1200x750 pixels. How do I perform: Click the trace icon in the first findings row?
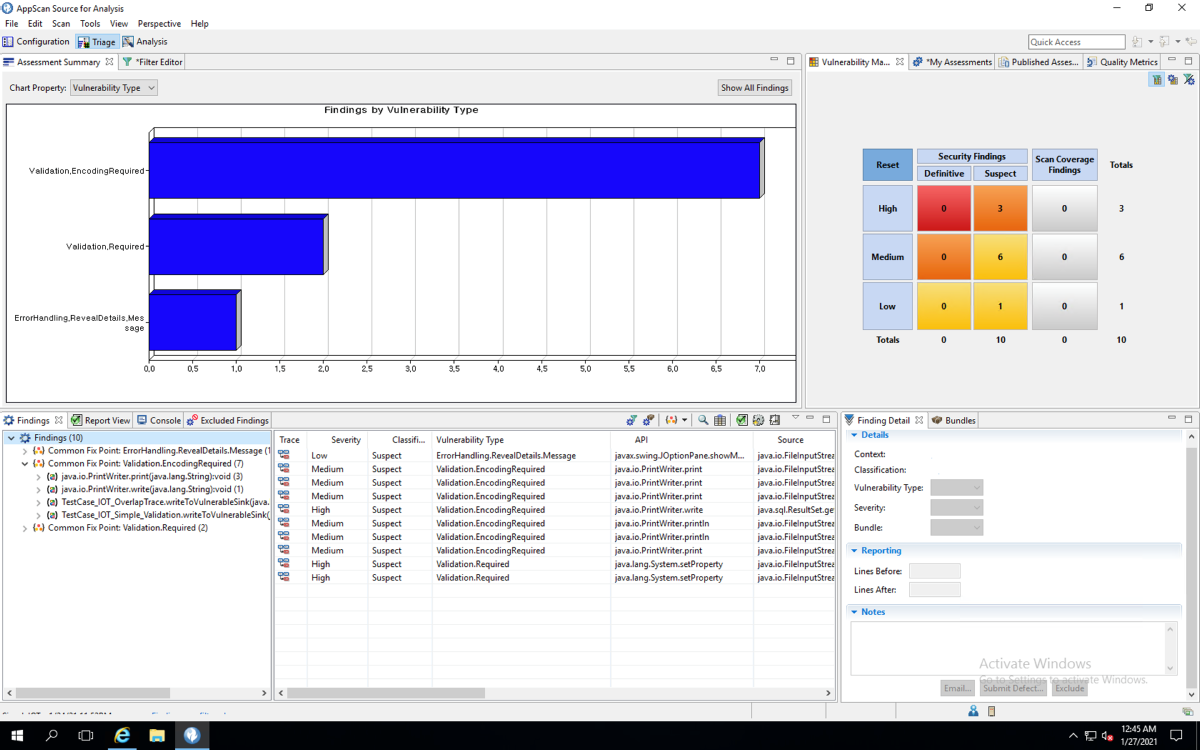(x=284, y=455)
